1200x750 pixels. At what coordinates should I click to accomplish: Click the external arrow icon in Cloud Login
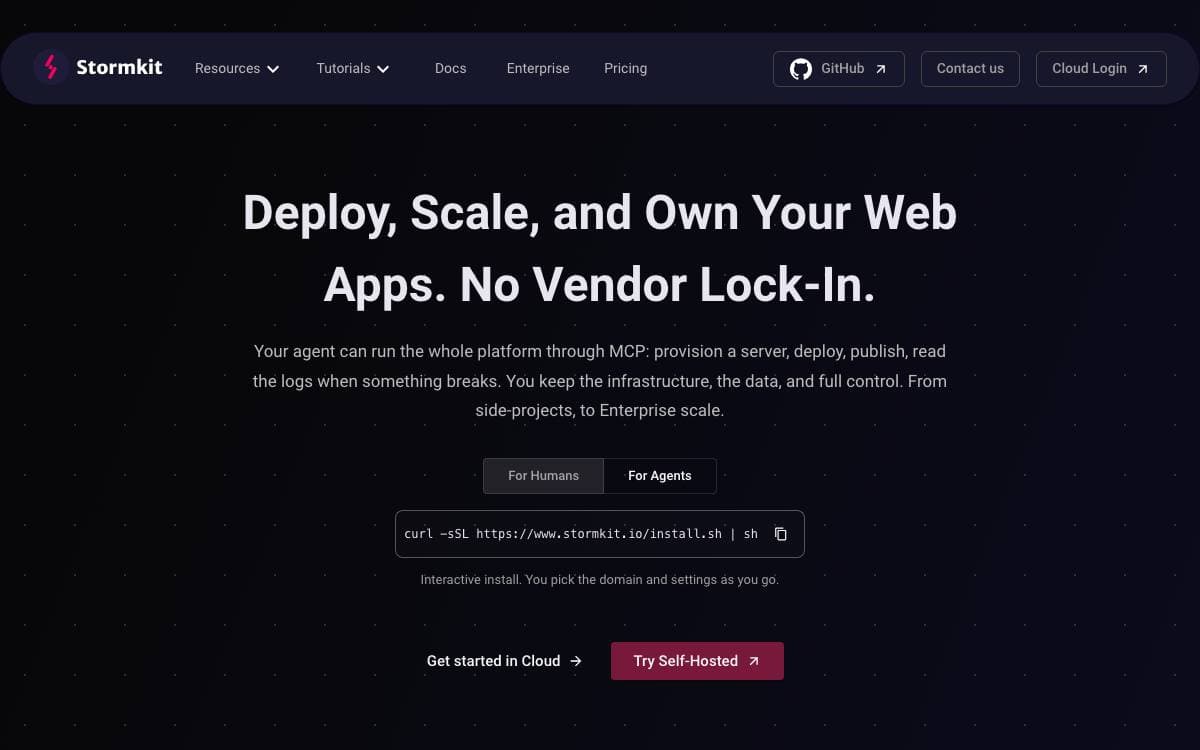pos(1143,69)
